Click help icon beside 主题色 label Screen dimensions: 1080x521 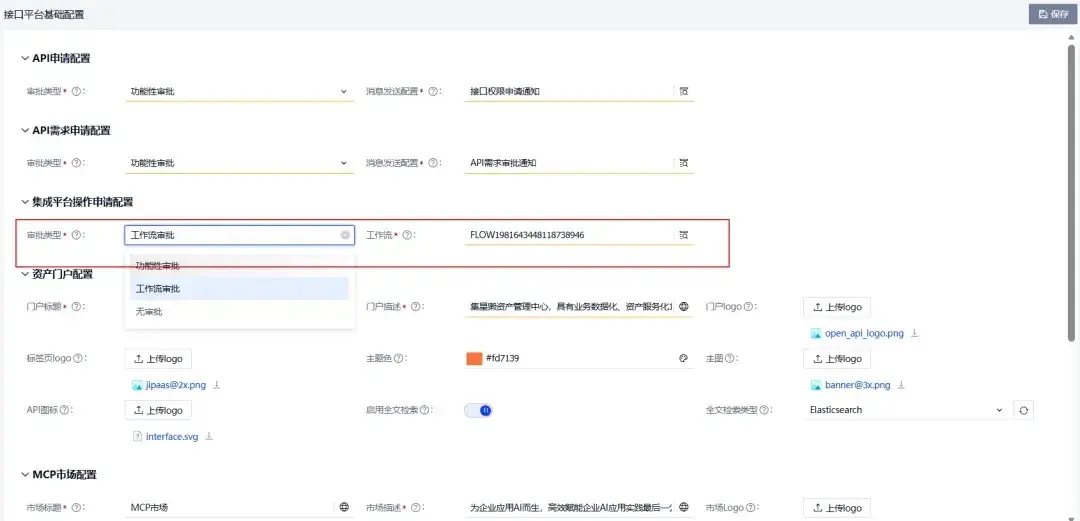click(x=398, y=358)
